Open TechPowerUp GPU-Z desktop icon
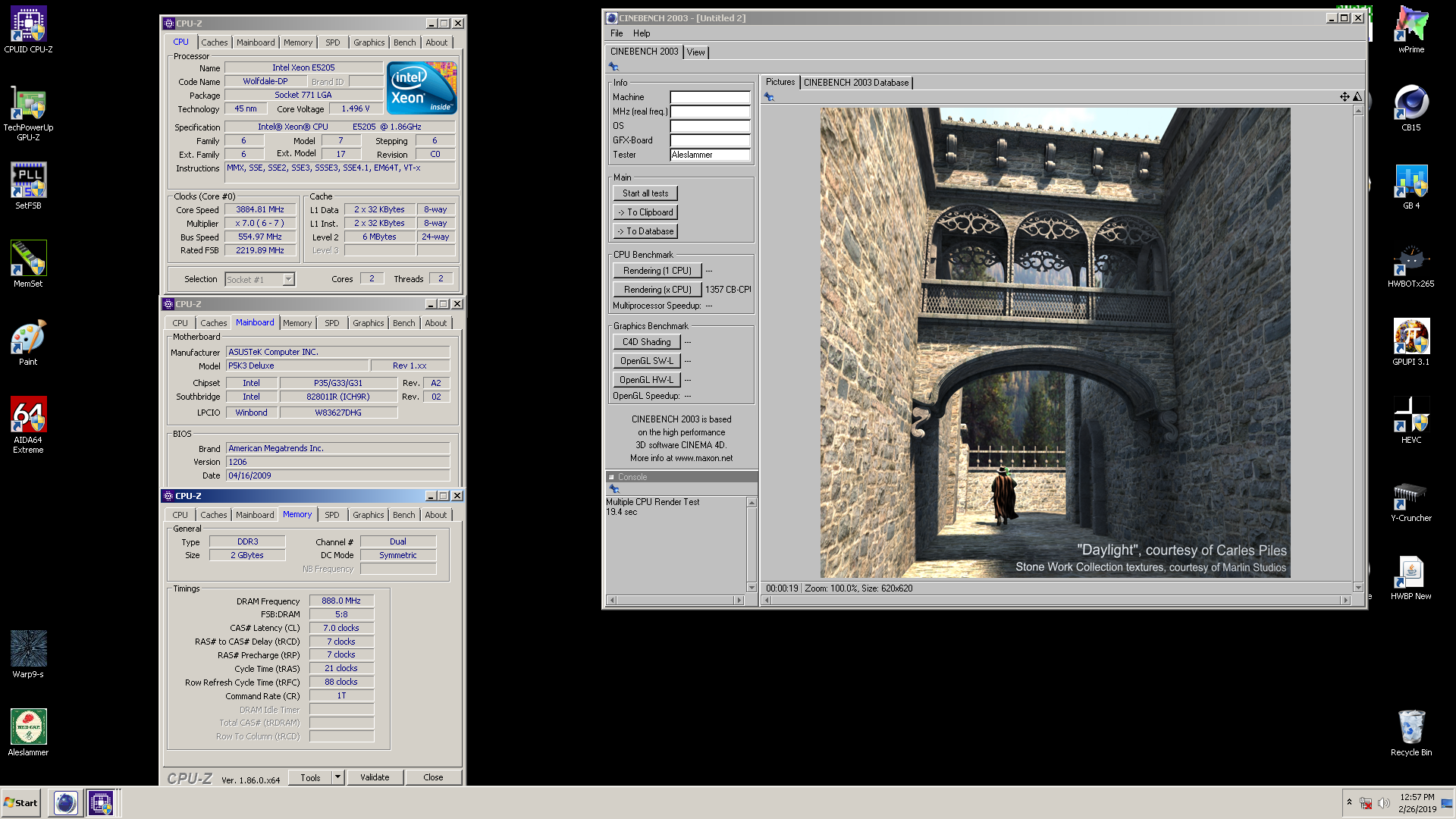 pos(28,114)
